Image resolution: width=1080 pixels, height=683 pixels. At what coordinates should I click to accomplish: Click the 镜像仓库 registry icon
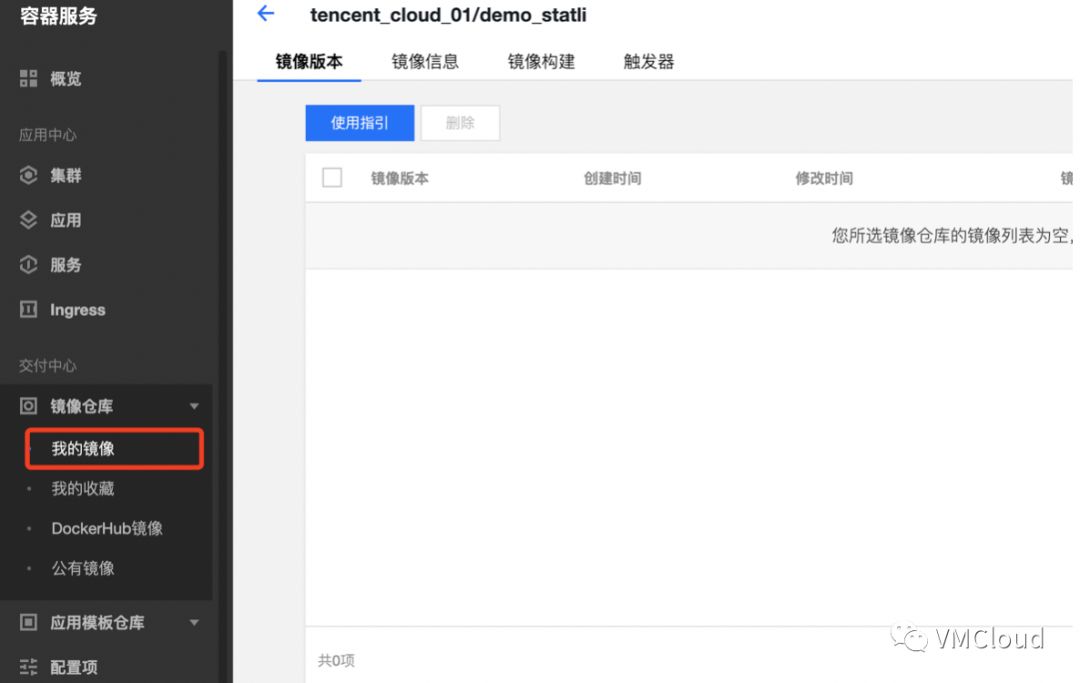tap(28, 406)
